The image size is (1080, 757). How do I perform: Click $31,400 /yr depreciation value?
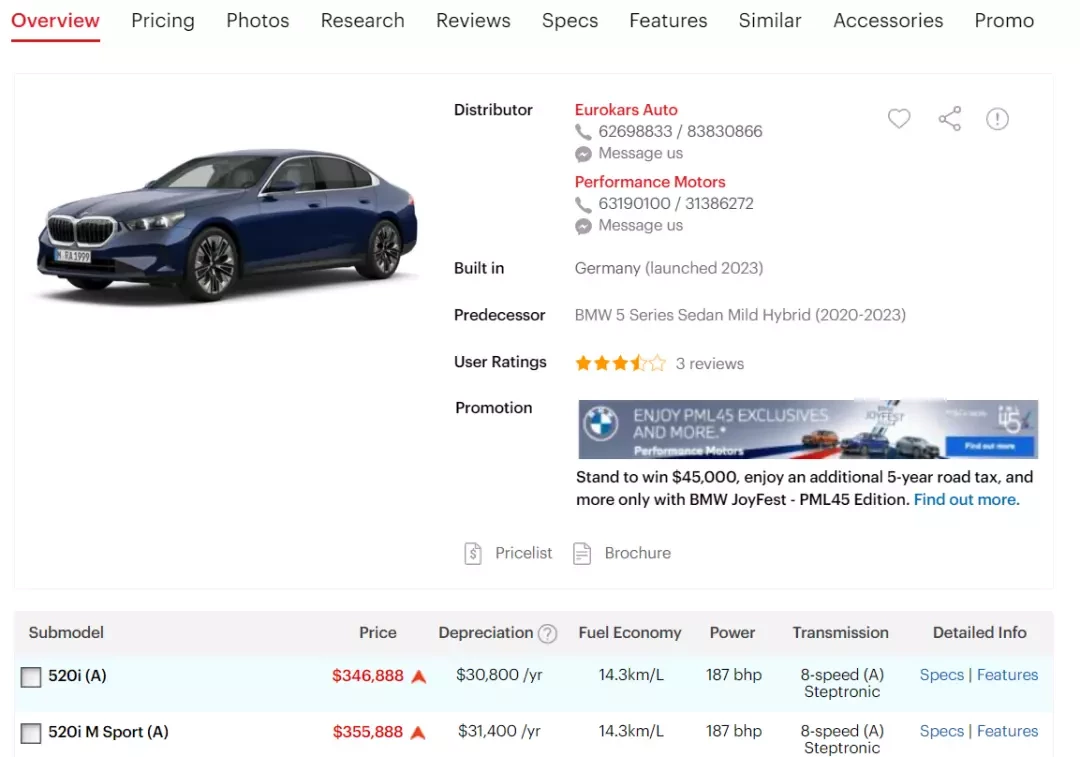click(499, 731)
